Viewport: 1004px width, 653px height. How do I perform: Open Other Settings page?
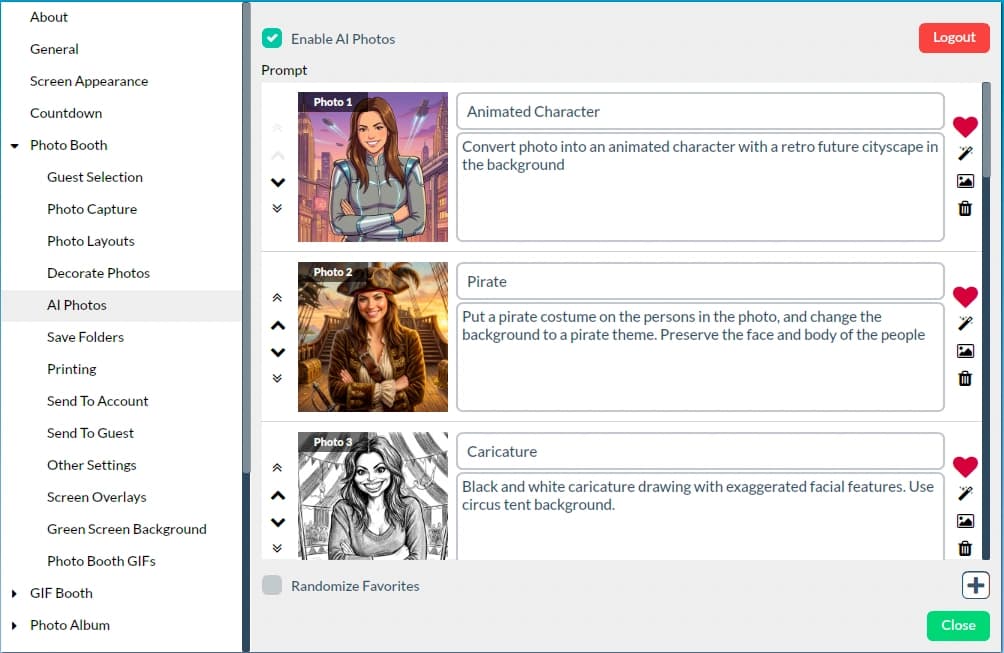pyautogui.click(x=92, y=465)
